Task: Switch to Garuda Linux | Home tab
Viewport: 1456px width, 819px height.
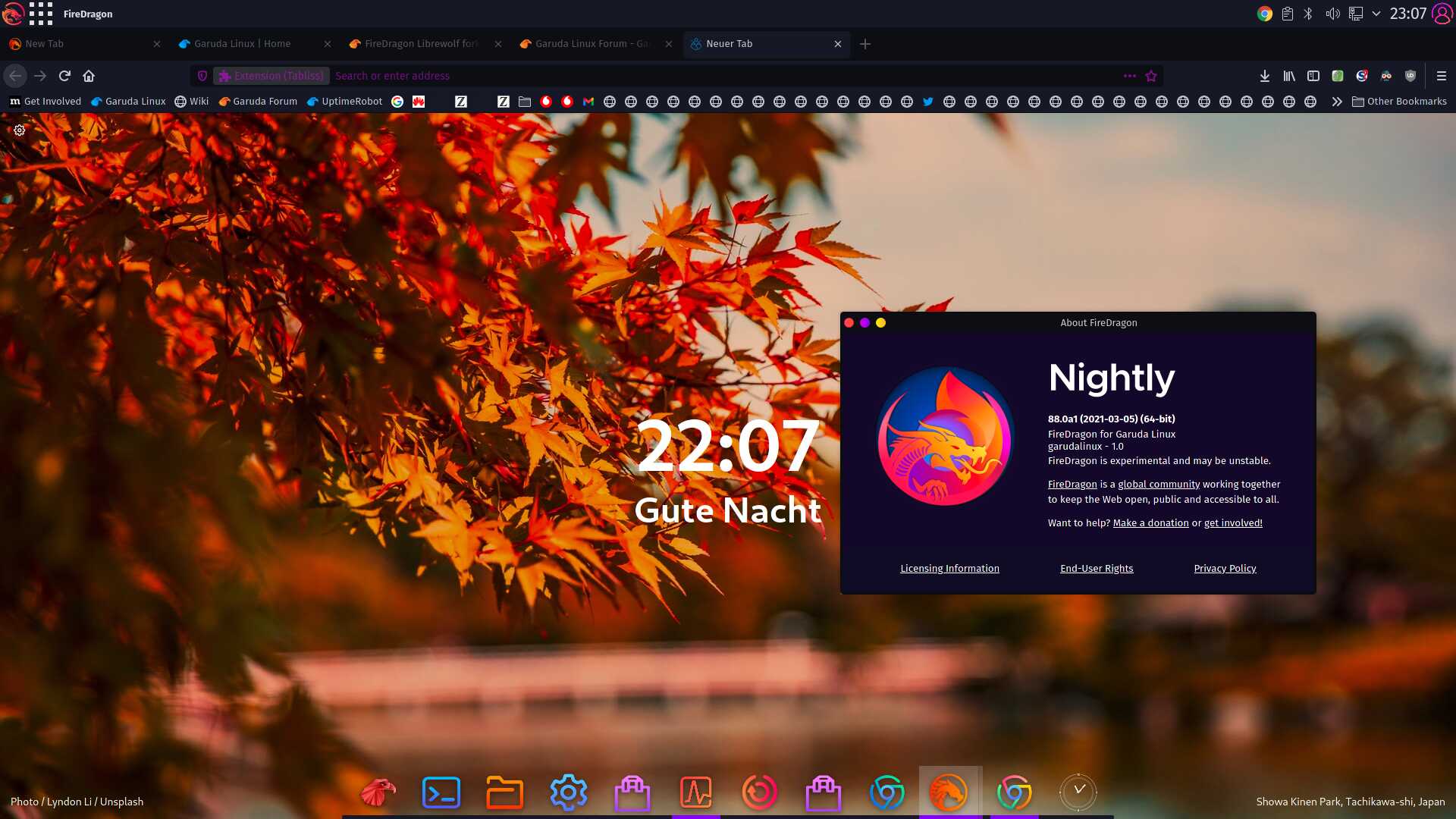Action: (243, 44)
